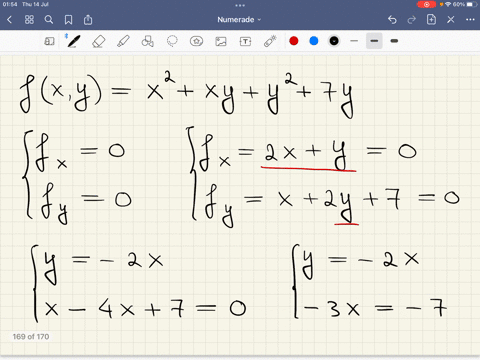Tap the three-dot multitasking handle at top
The width and height of the screenshot is (480, 360).
coord(240,5)
